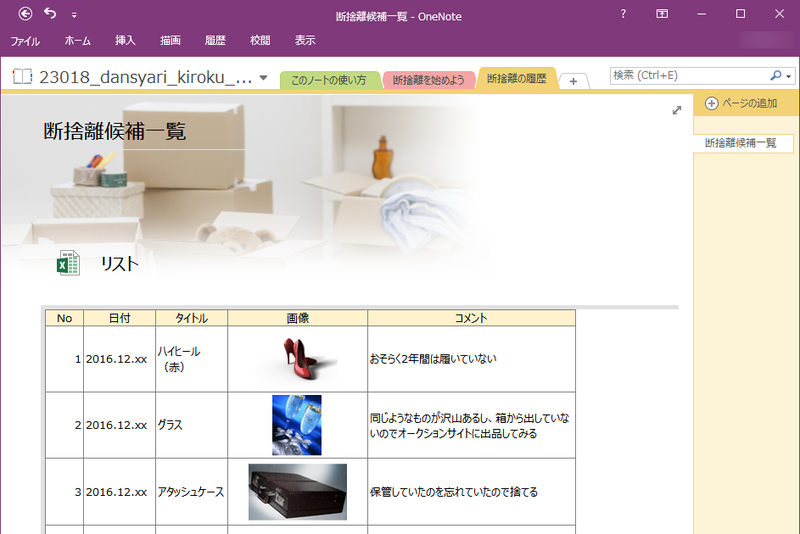Click the グラス title cell
800x534 pixels.
coord(191,425)
